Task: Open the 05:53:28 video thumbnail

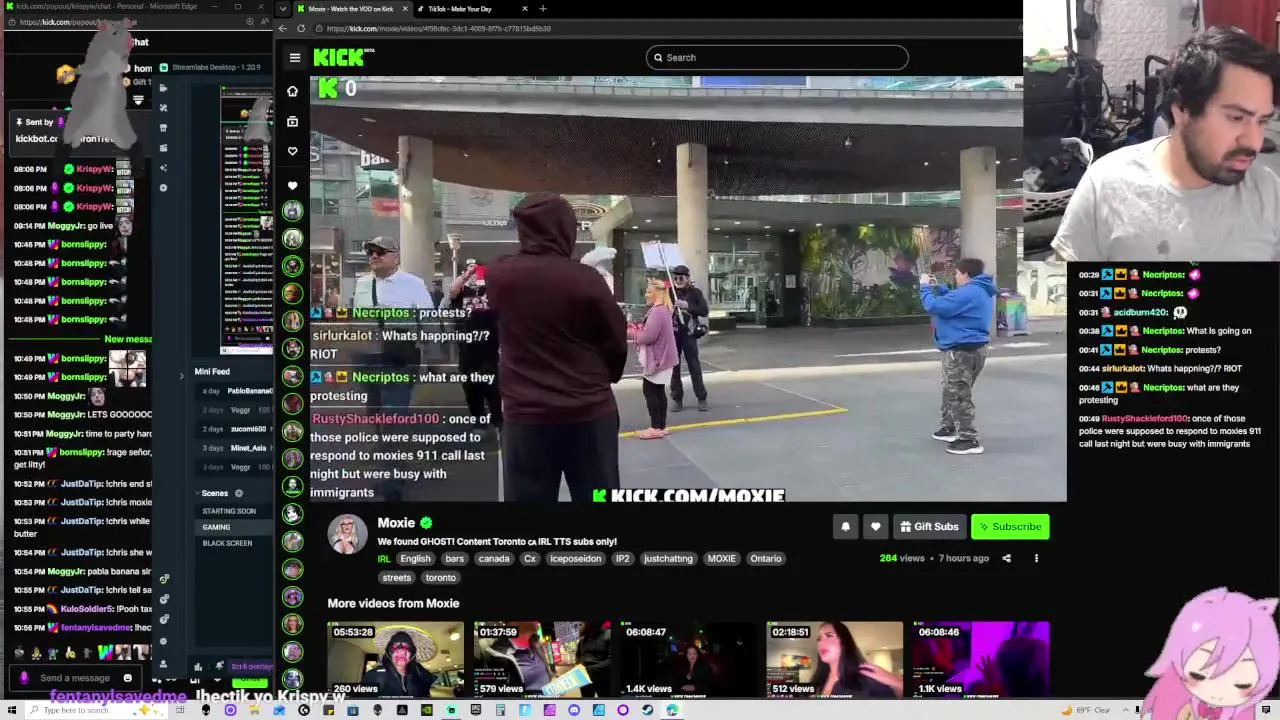Action: (x=395, y=659)
